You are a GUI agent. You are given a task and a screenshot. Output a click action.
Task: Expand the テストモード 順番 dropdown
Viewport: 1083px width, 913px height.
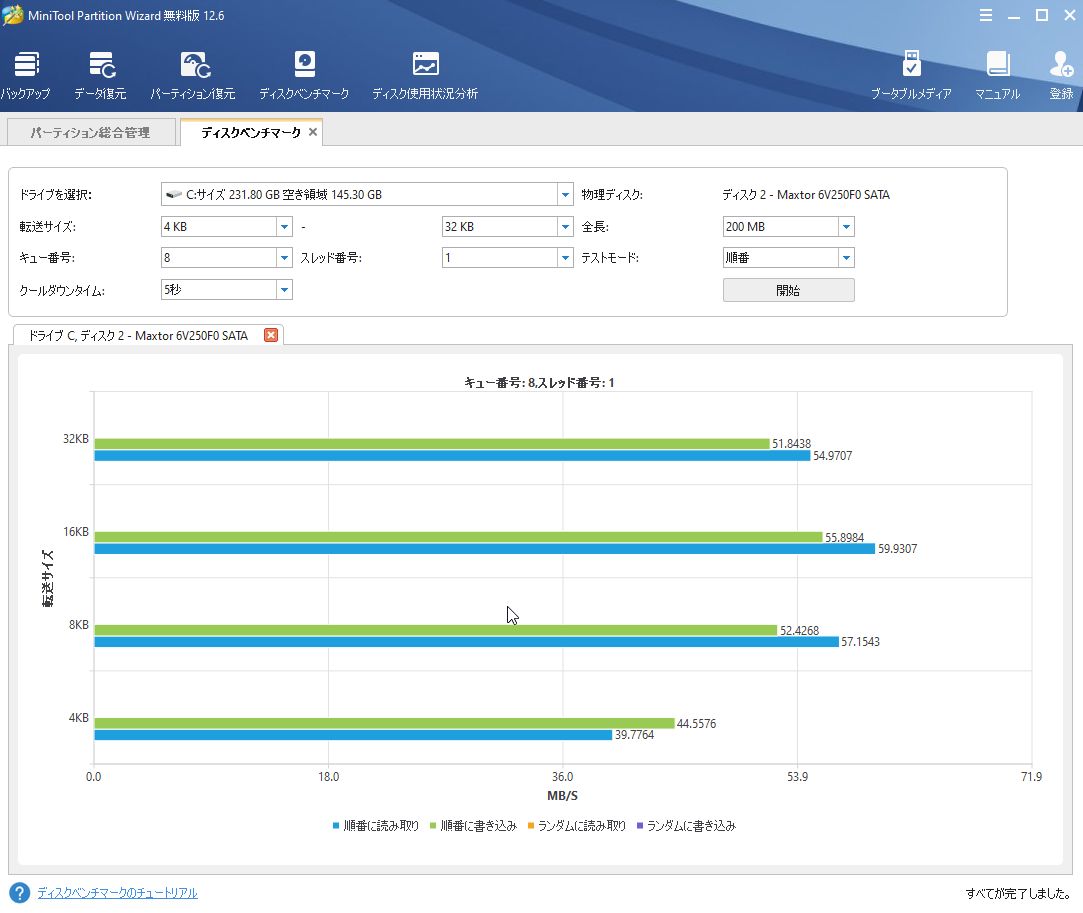pos(846,258)
